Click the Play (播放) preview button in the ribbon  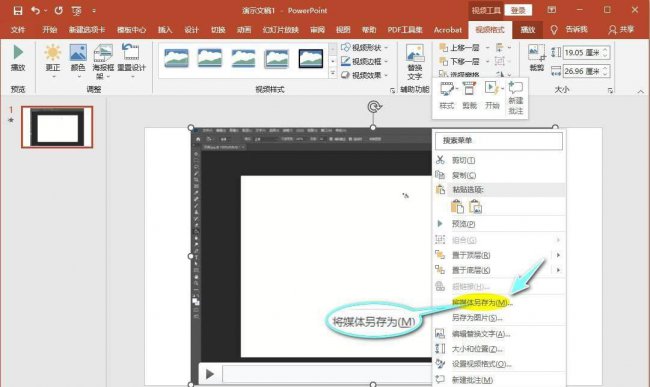pos(18,58)
